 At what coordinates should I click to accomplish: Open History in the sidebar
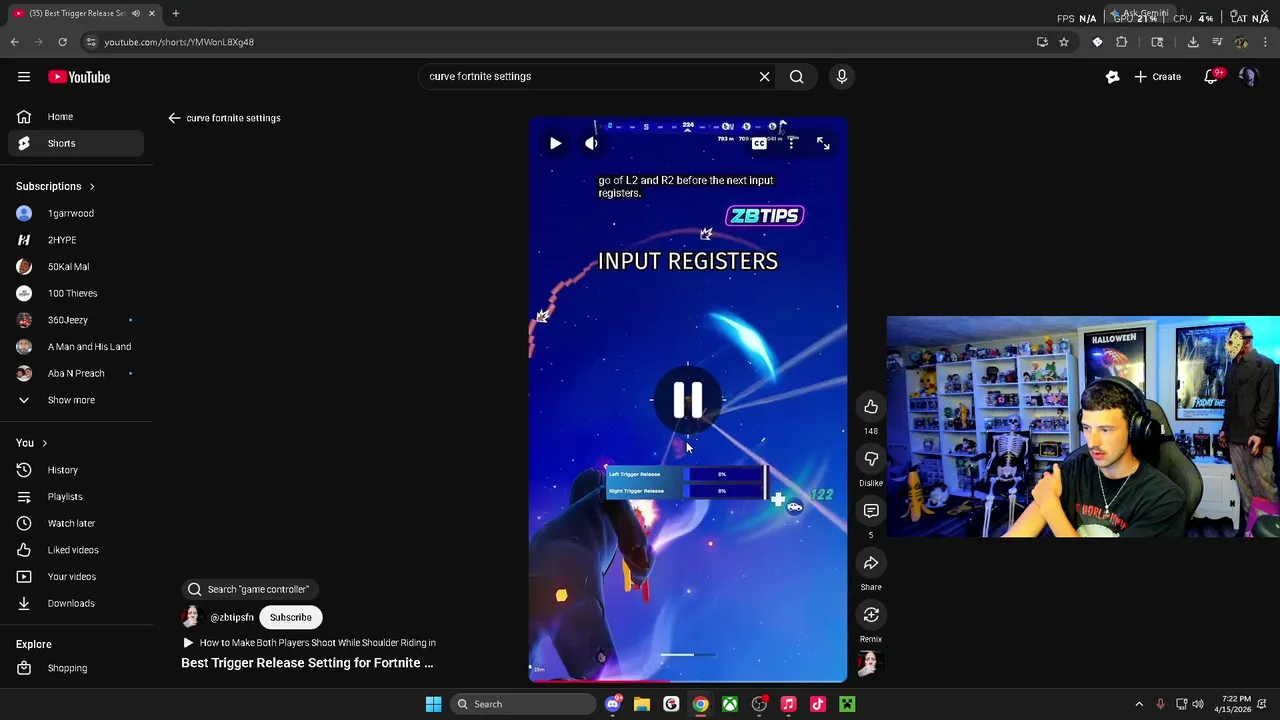pyautogui.click(x=76, y=470)
